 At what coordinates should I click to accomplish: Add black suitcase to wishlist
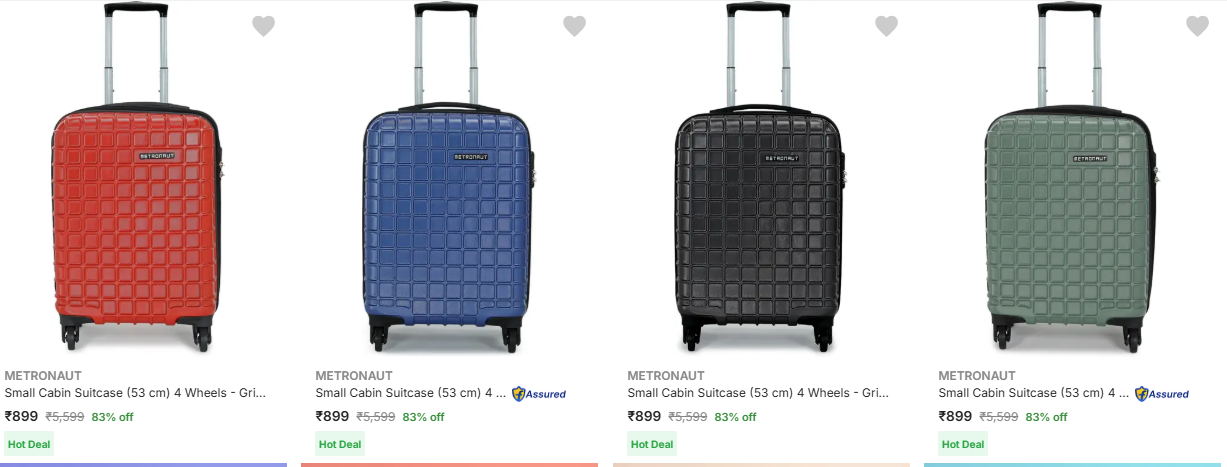[x=886, y=26]
